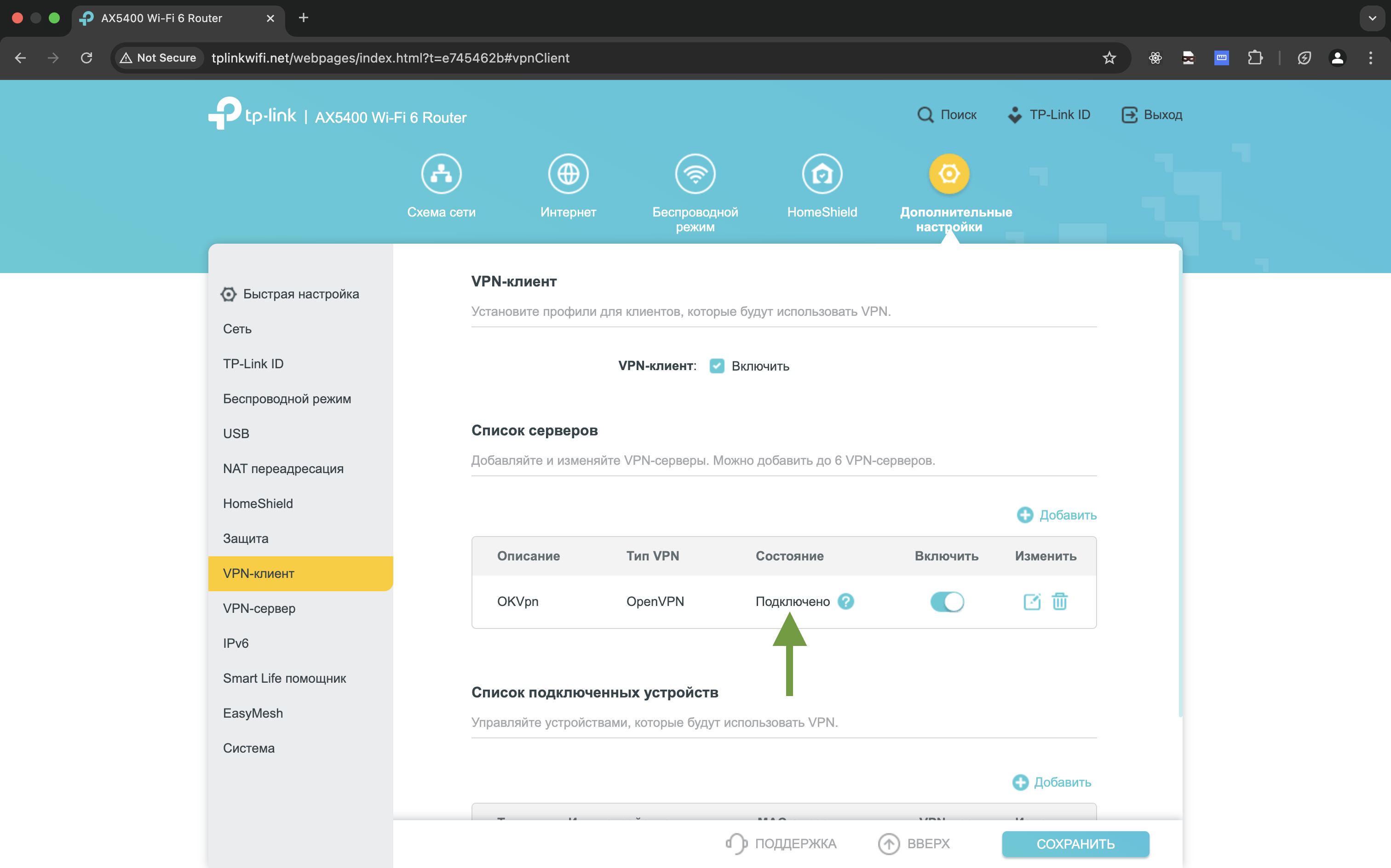Click the Поиск search icon
The width and height of the screenshot is (1391, 868).
click(x=925, y=115)
